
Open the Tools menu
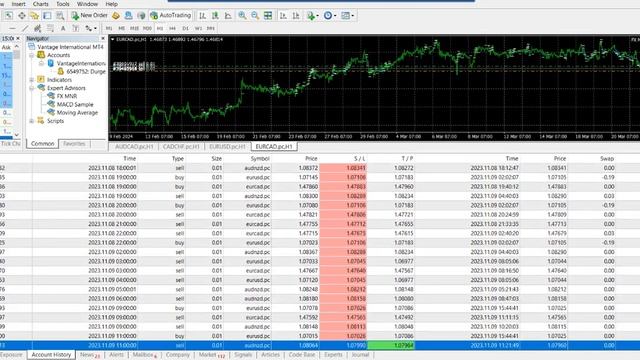(x=62, y=4)
